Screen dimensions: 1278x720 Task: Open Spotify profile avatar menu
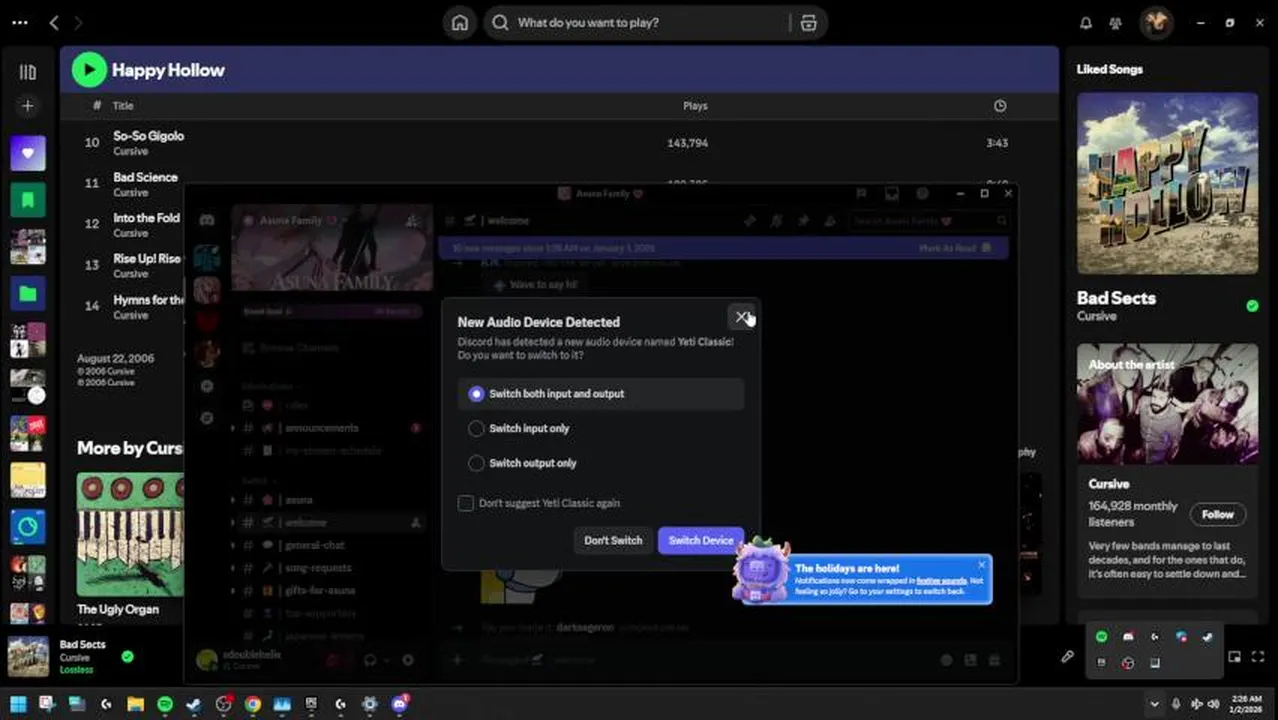pyautogui.click(x=1156, y=22)
